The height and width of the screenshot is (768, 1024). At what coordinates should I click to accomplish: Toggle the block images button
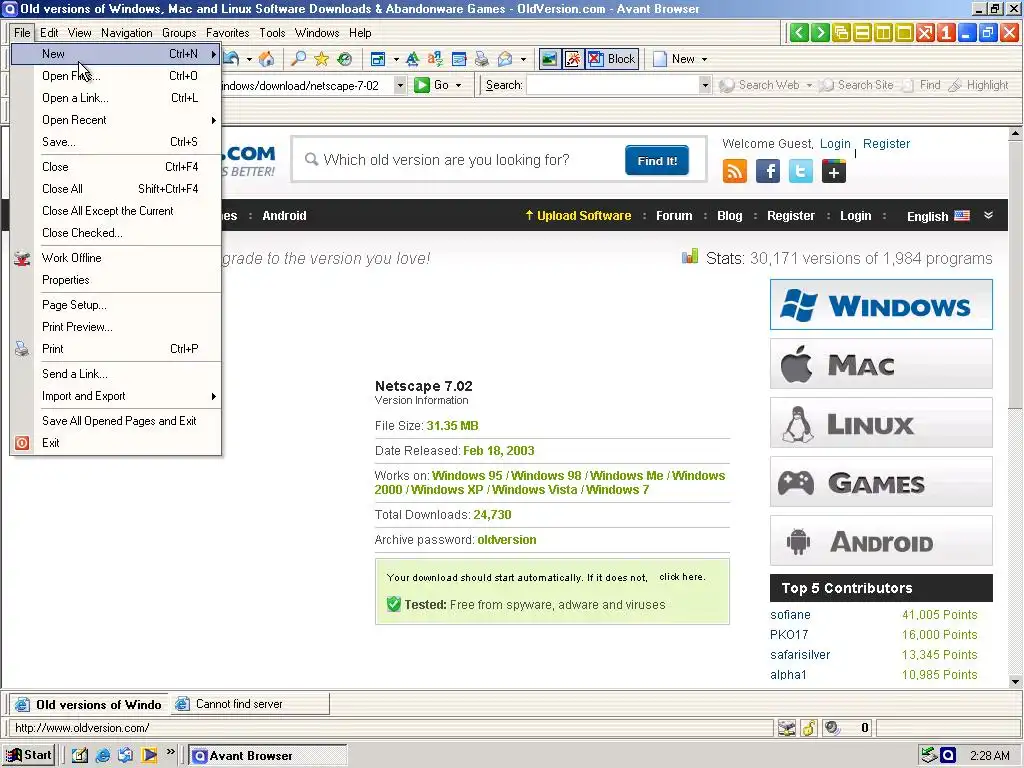549,59
